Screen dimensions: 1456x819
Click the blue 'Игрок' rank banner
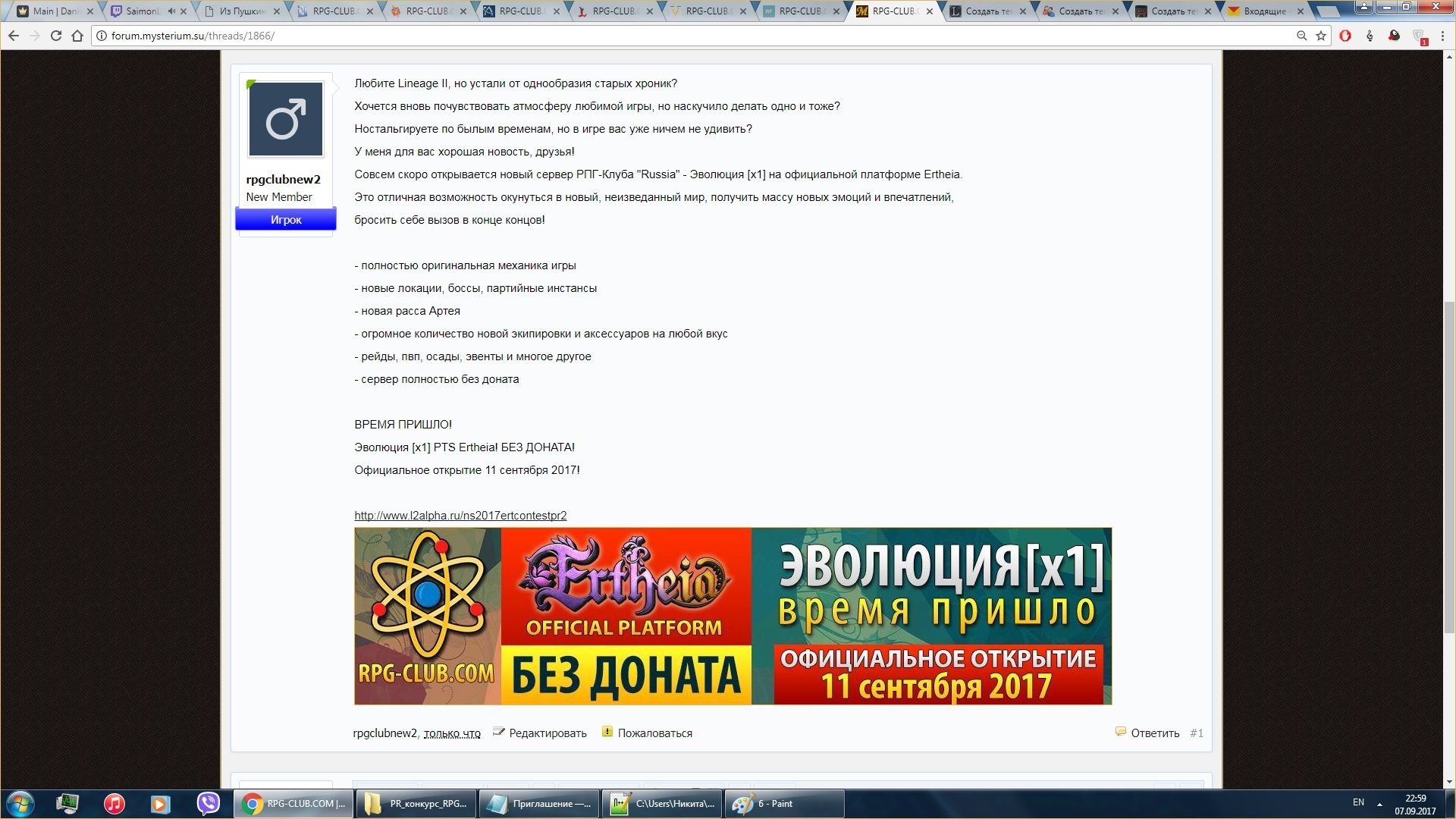coord(286,219)
